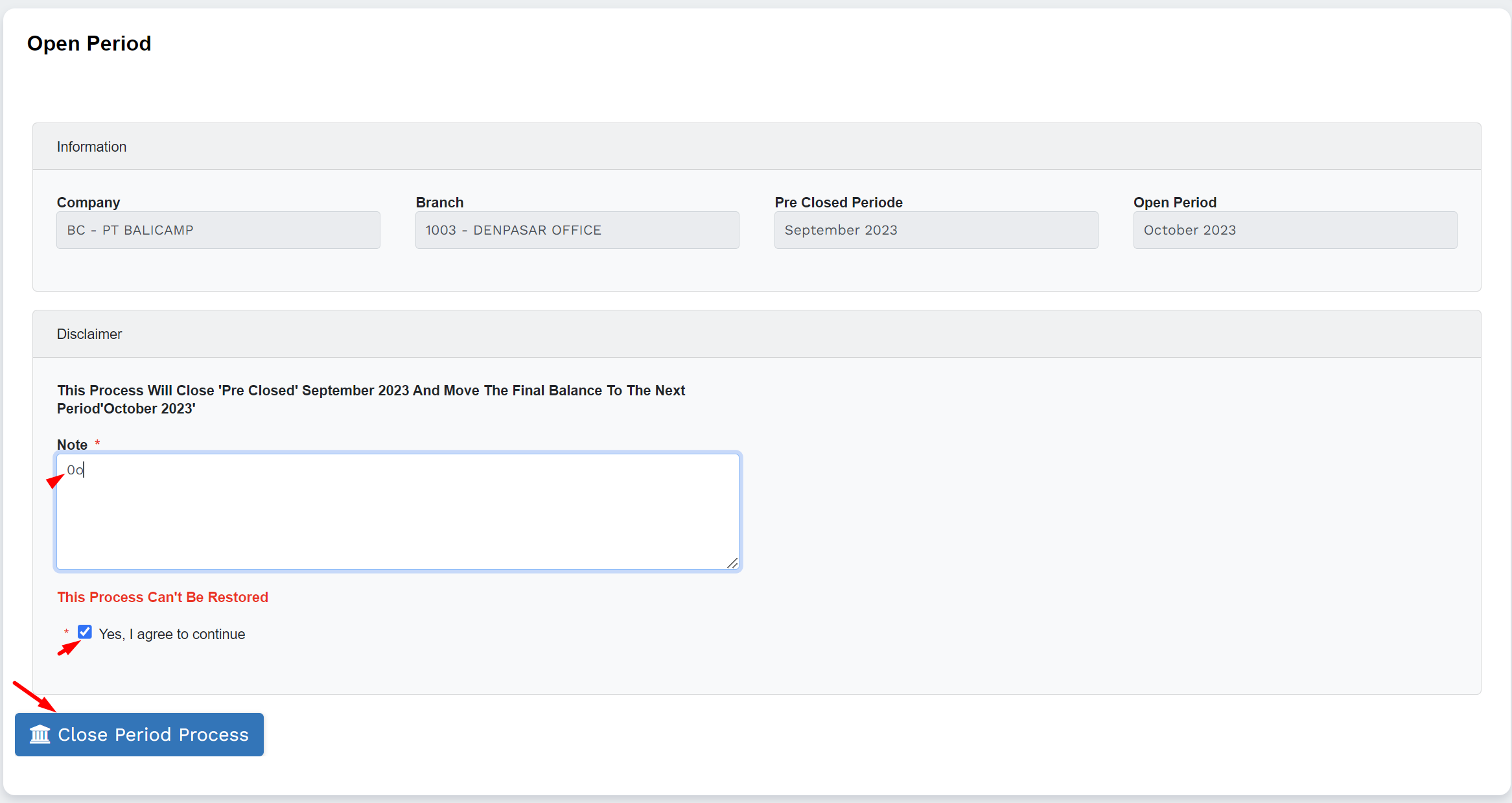
Task: Click the 'This Process Can't Be Restored' warning
Action: click(163, 597)
